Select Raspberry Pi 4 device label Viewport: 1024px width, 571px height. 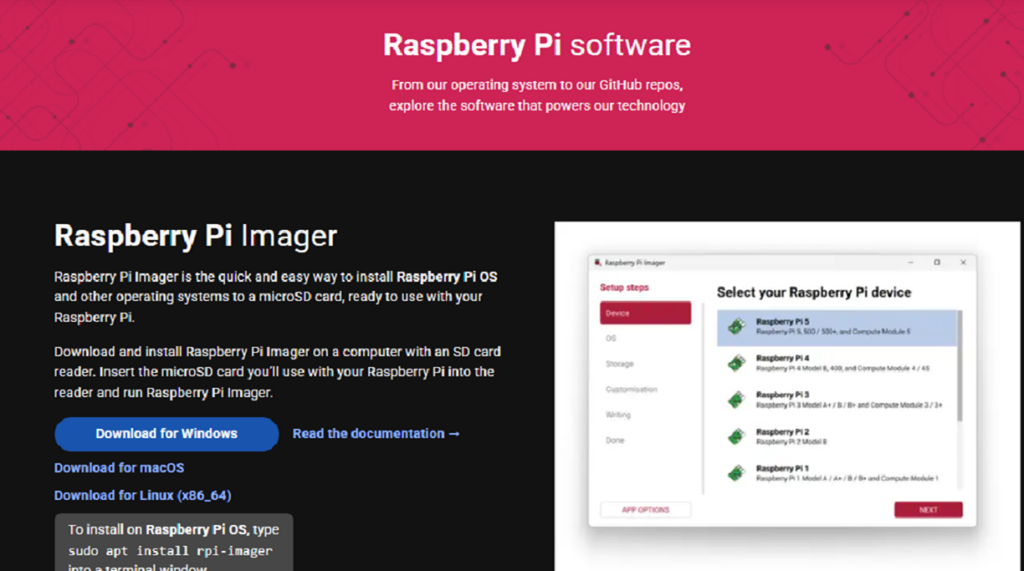point(782,358)
